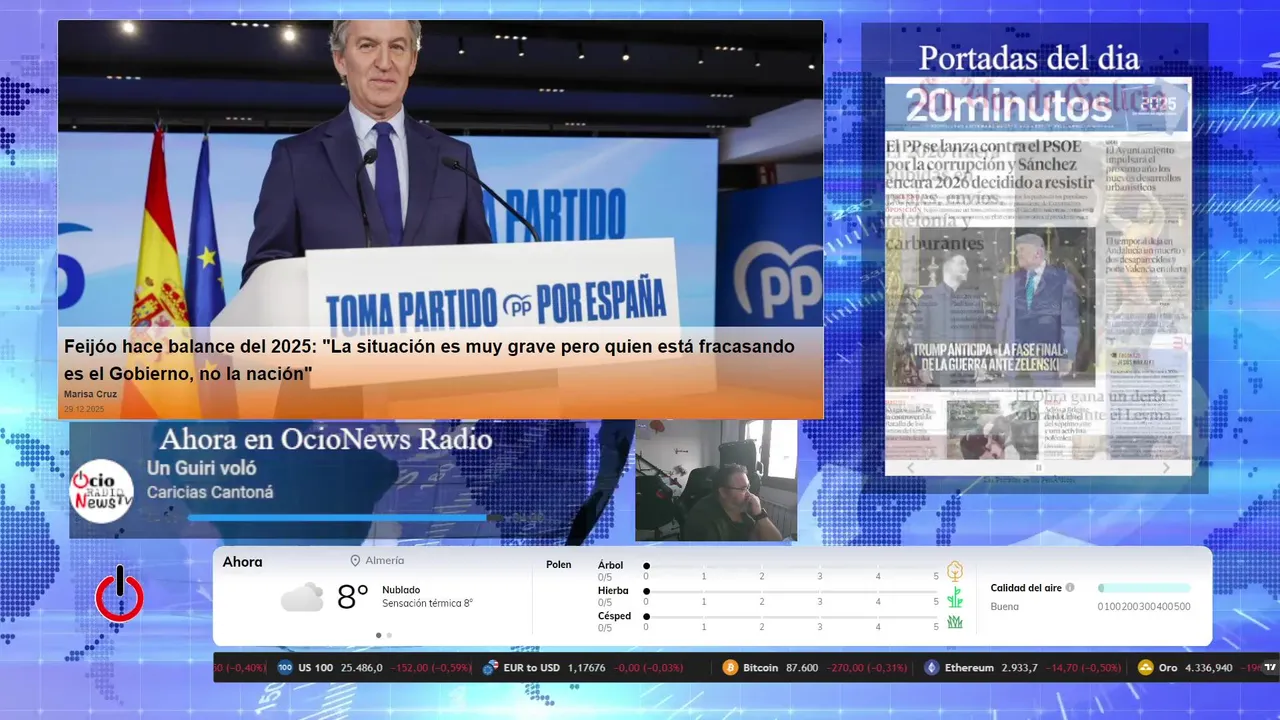Click Ethereum price 2.933,7

point(1020,668)
